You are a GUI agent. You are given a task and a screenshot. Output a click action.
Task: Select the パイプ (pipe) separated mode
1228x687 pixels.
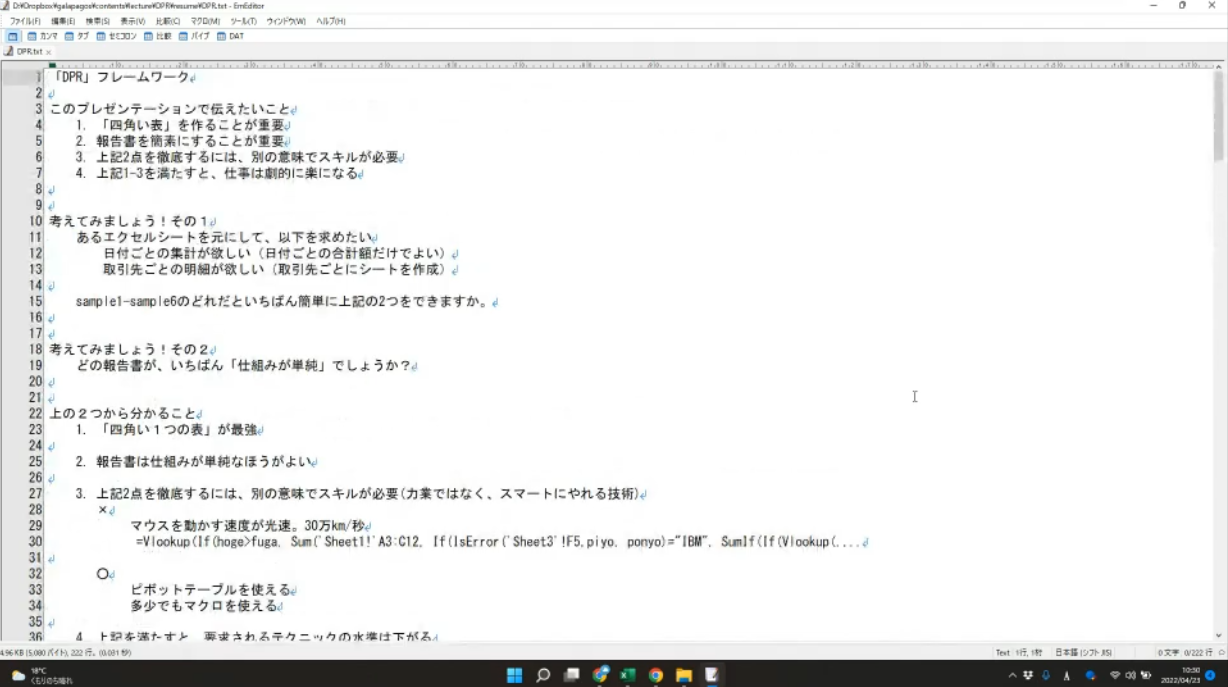(194, 36)
